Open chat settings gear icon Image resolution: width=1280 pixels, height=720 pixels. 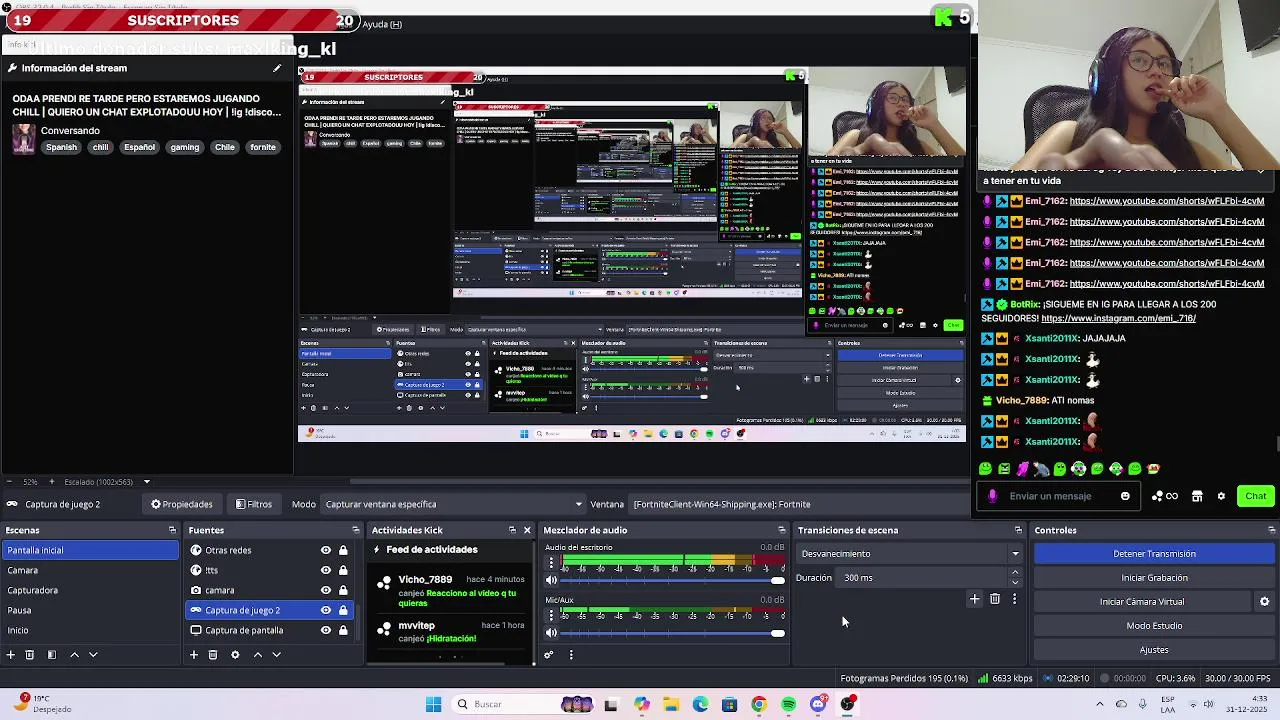[1221, 496]
